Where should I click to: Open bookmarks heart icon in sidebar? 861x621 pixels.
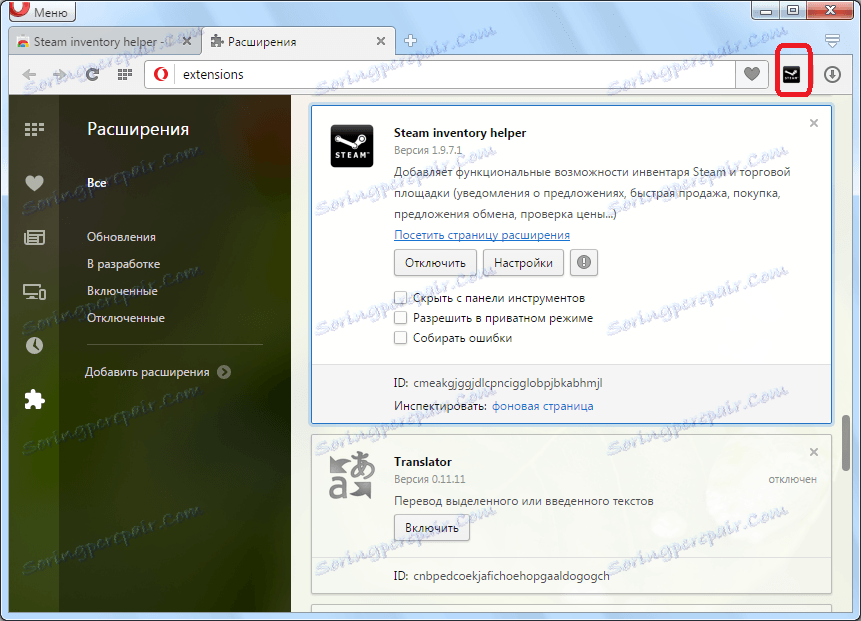point(34,183)
